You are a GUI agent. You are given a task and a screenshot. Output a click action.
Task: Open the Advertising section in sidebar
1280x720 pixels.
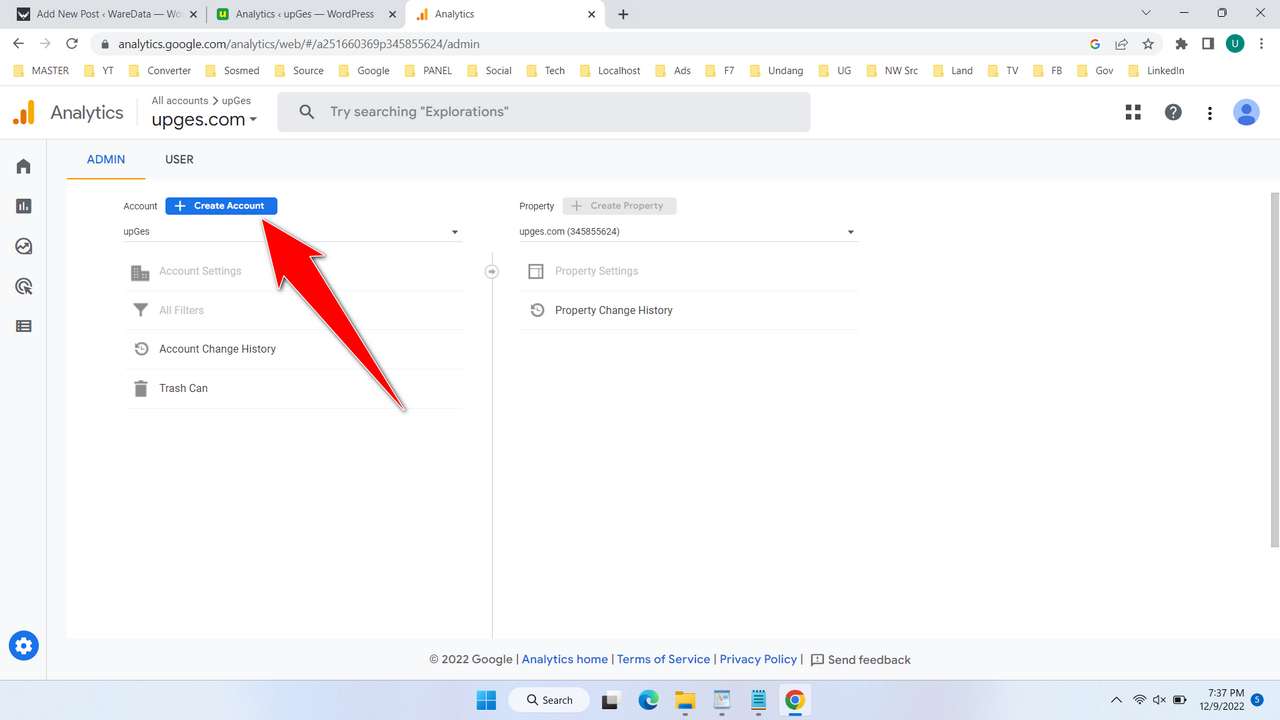23,286
